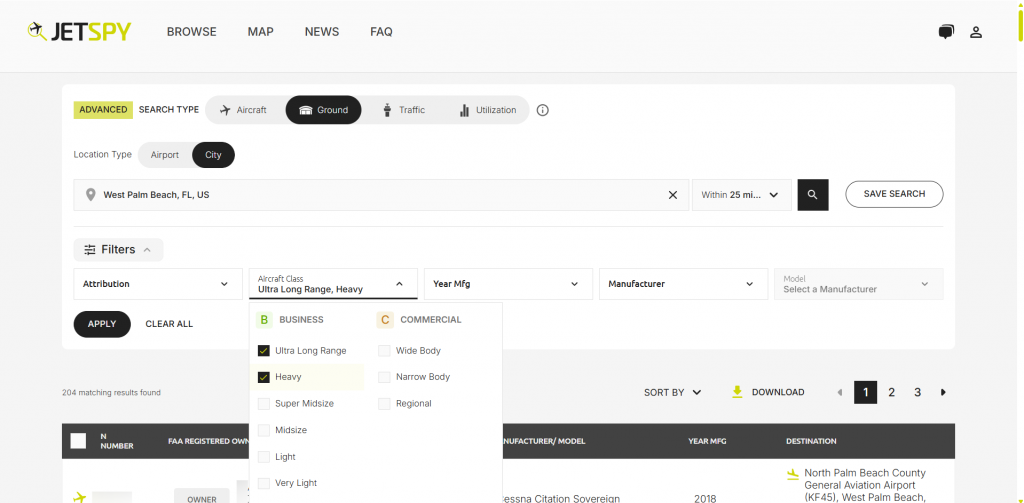Image resolution: width=1024 pixels, height=503 pixels.
Task: Select results page 1
Action: point(865,392)
